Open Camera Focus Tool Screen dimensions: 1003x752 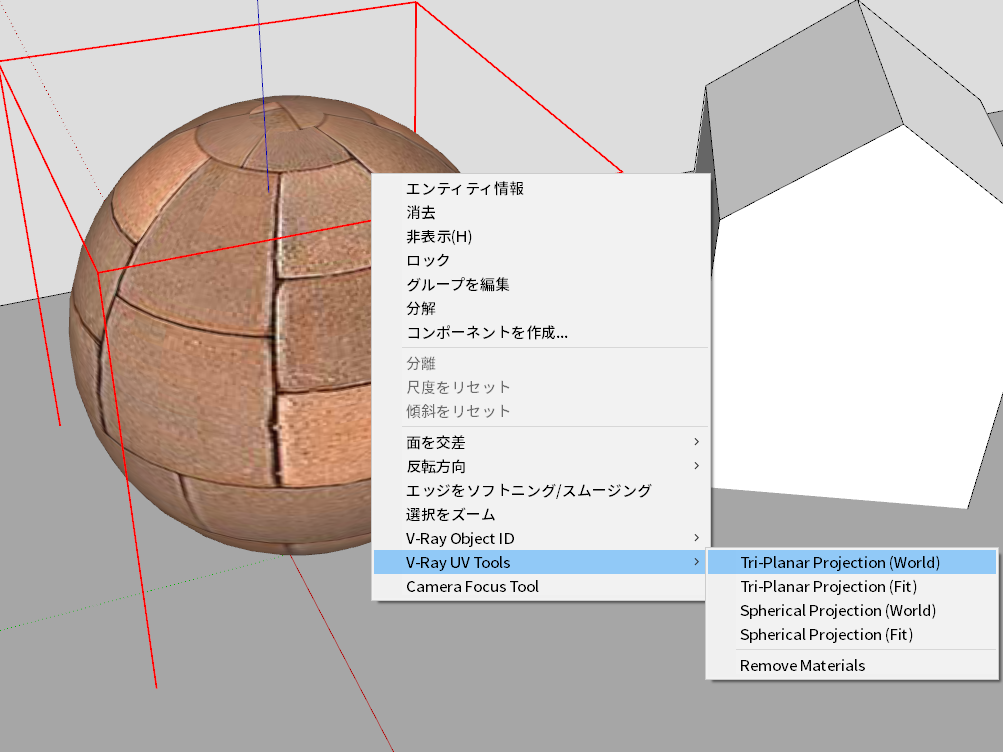[540, 587]
